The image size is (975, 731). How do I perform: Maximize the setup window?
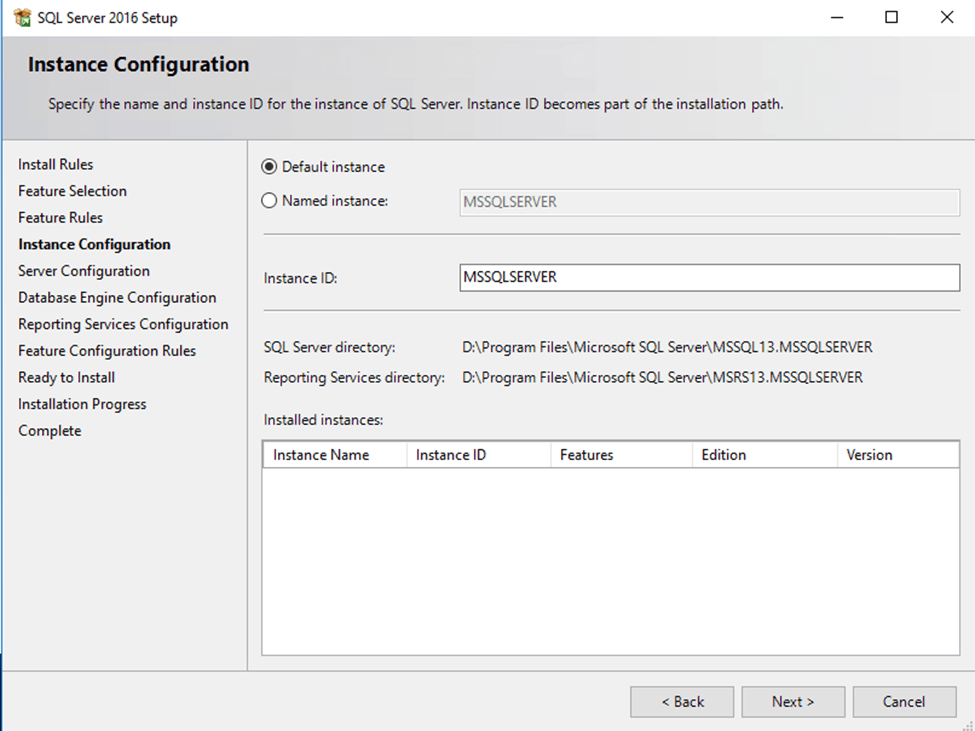pyautogui.click(x=892, y=18)
